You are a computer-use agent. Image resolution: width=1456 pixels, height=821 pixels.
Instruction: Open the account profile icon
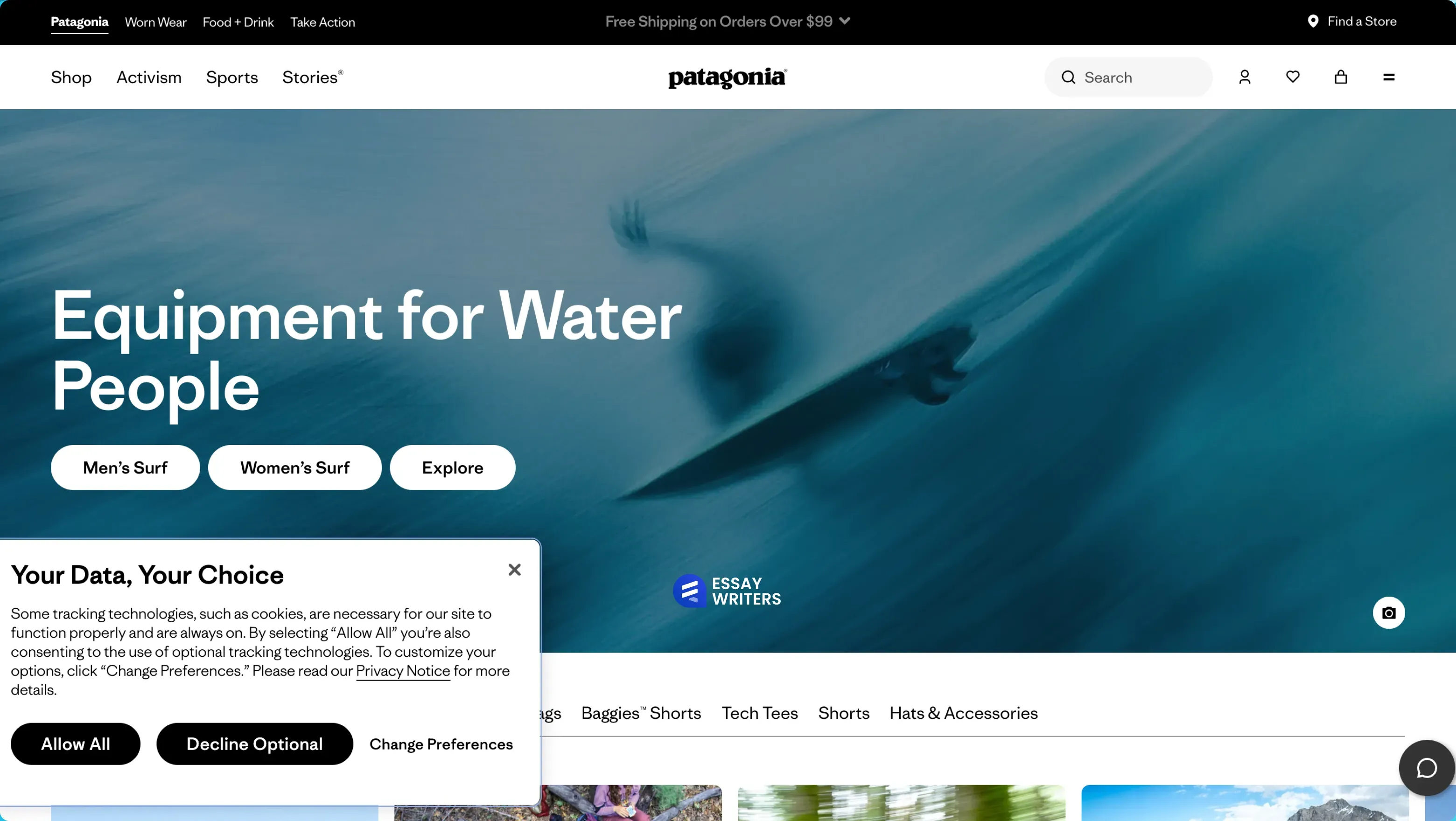(1245, 77)
